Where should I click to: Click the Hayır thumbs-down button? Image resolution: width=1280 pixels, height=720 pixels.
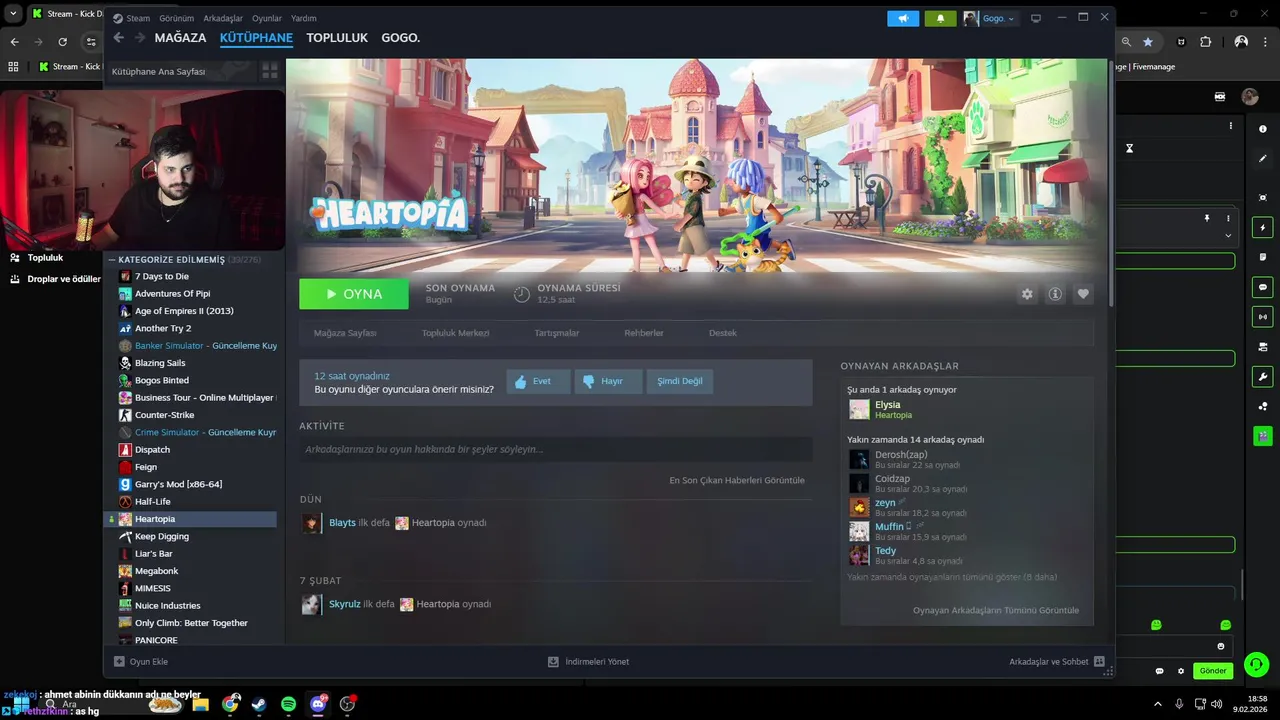[608, 381]
